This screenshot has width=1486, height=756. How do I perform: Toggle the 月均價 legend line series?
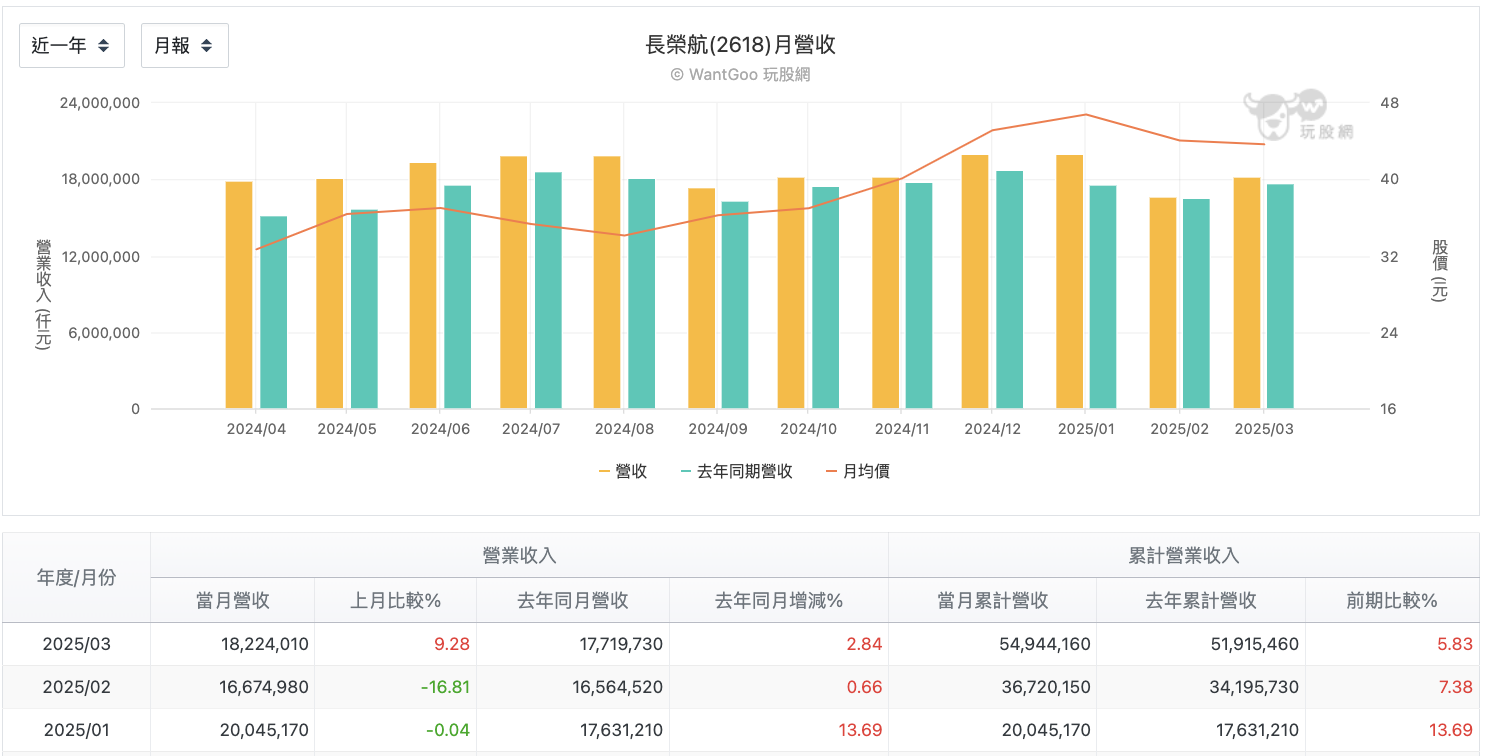coord(857,471)
